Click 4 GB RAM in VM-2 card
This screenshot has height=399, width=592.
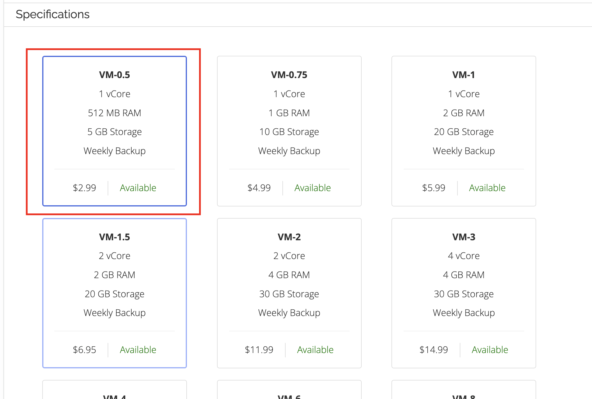tap(289, 275)
